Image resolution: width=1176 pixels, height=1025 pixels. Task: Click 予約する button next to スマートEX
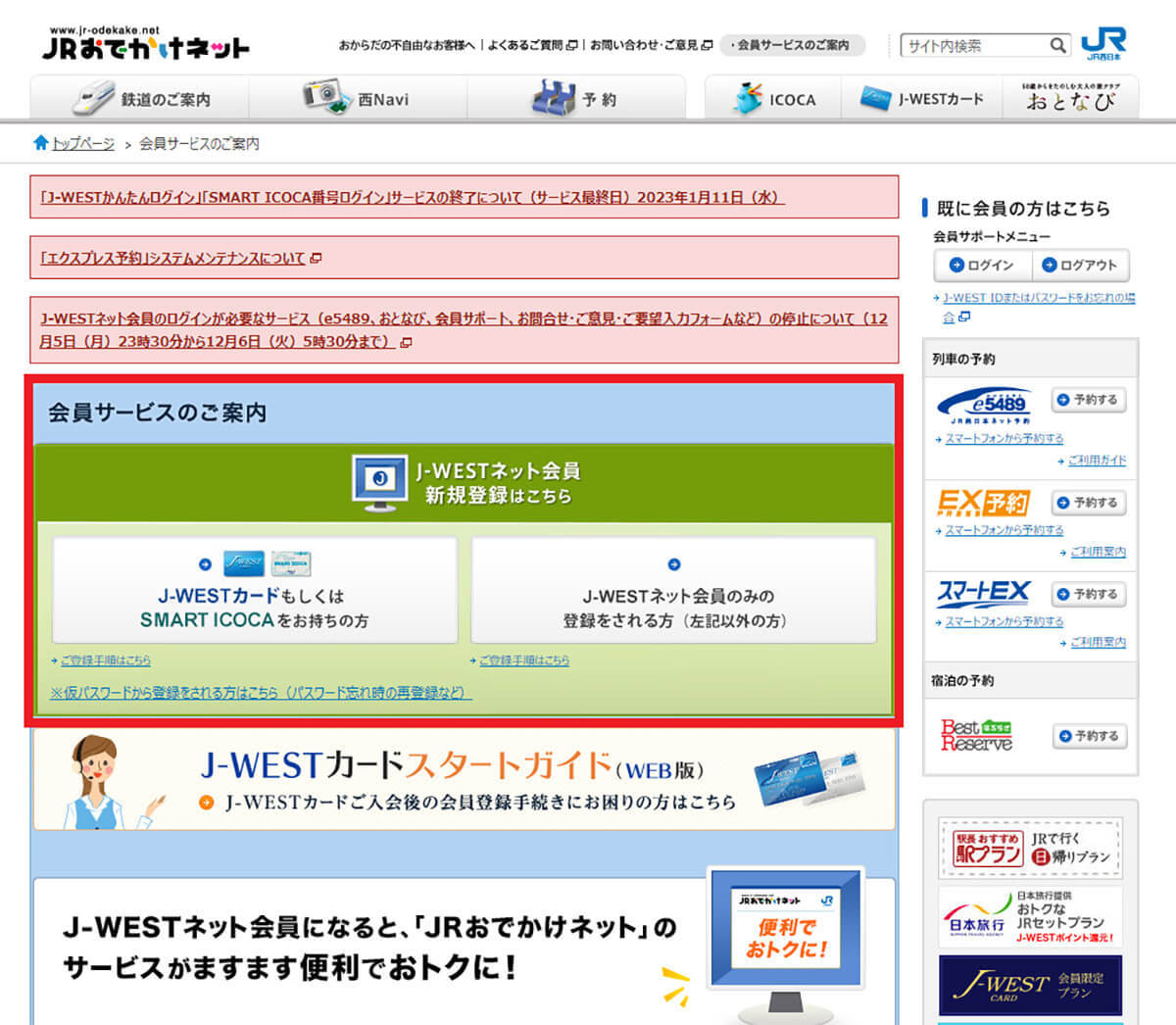point(1089,594)
